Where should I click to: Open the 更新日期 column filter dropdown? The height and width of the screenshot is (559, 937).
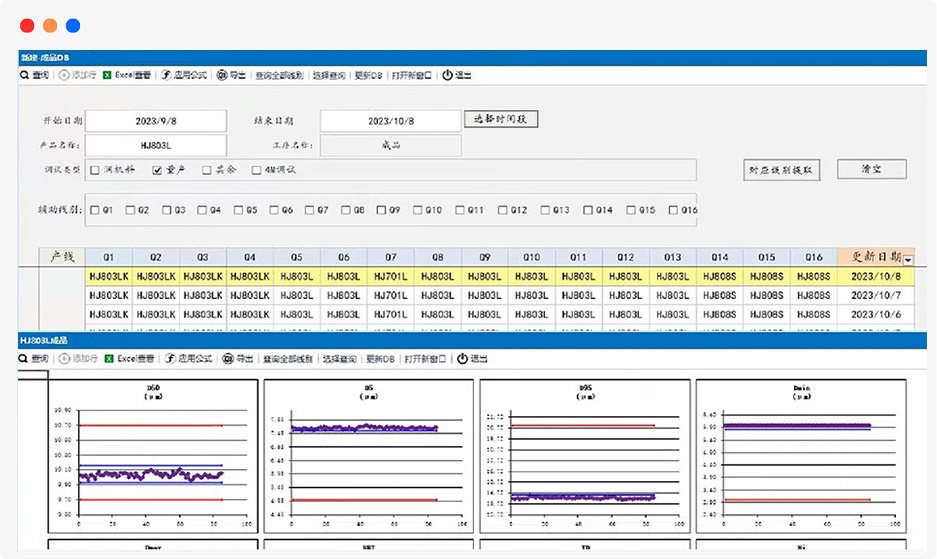pyautogui.click(x=908, y=259)
